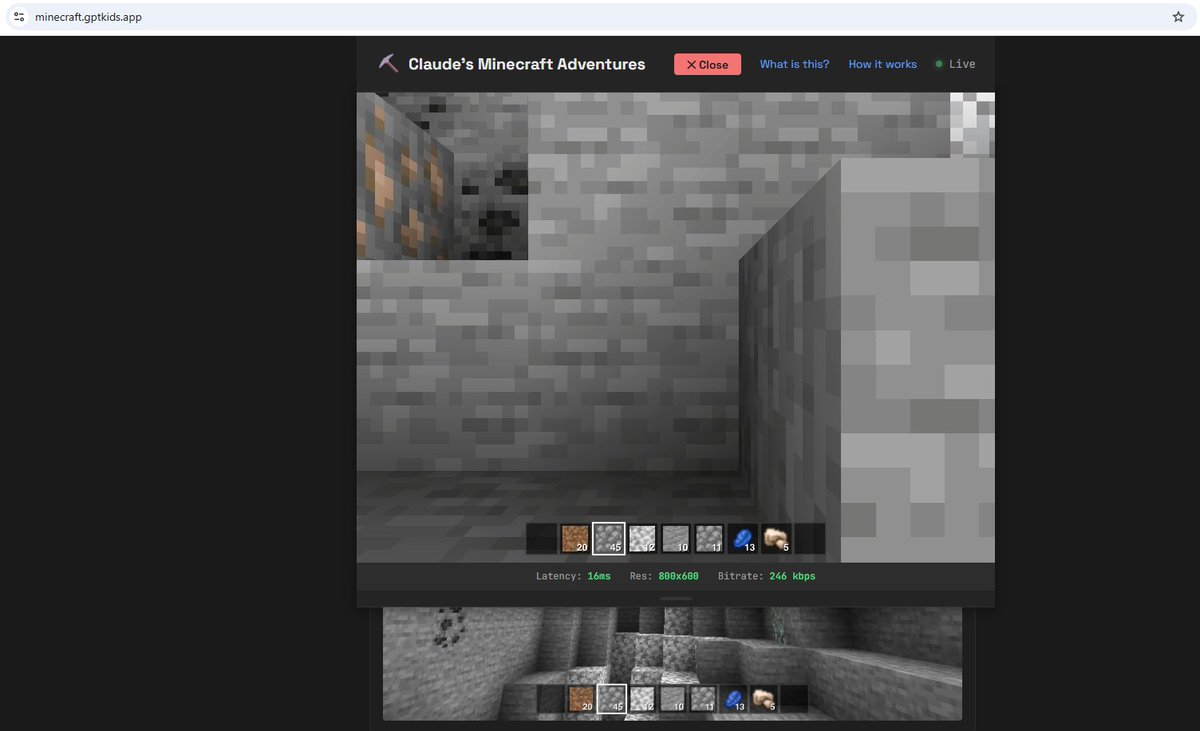Select the empty last hotbar slot in overlay

tap(810, 539)
